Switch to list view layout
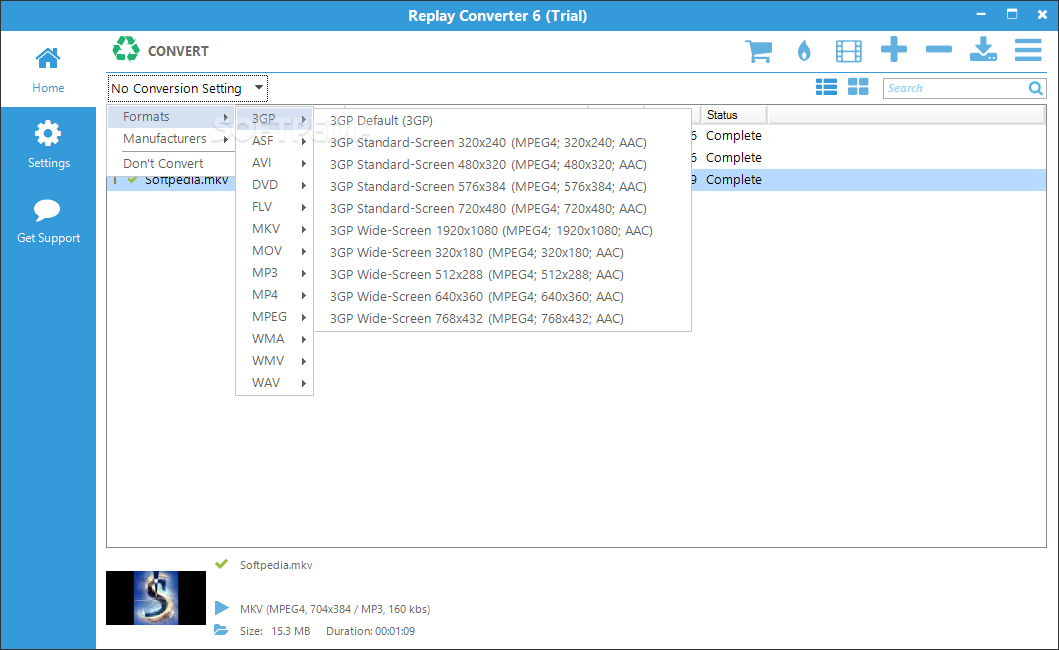 (x=826, y=87)
